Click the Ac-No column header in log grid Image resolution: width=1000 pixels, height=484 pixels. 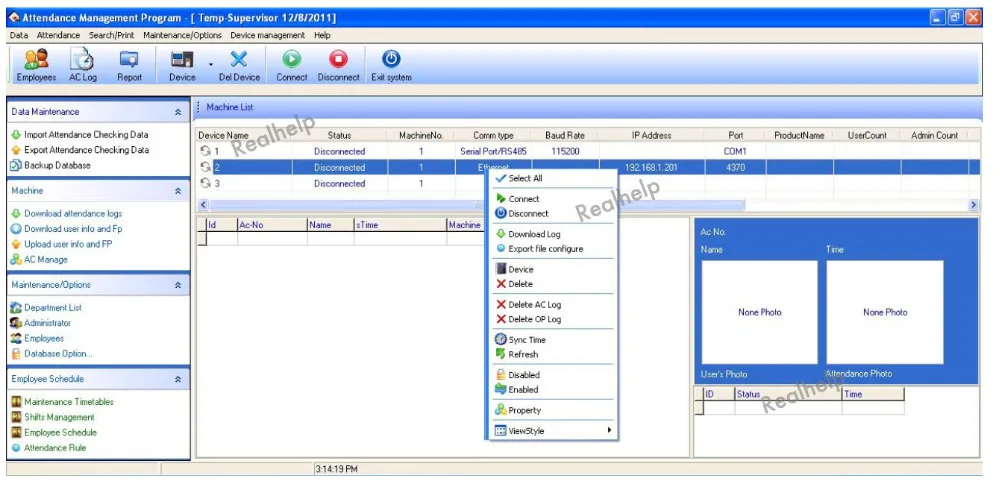point(272,225)
